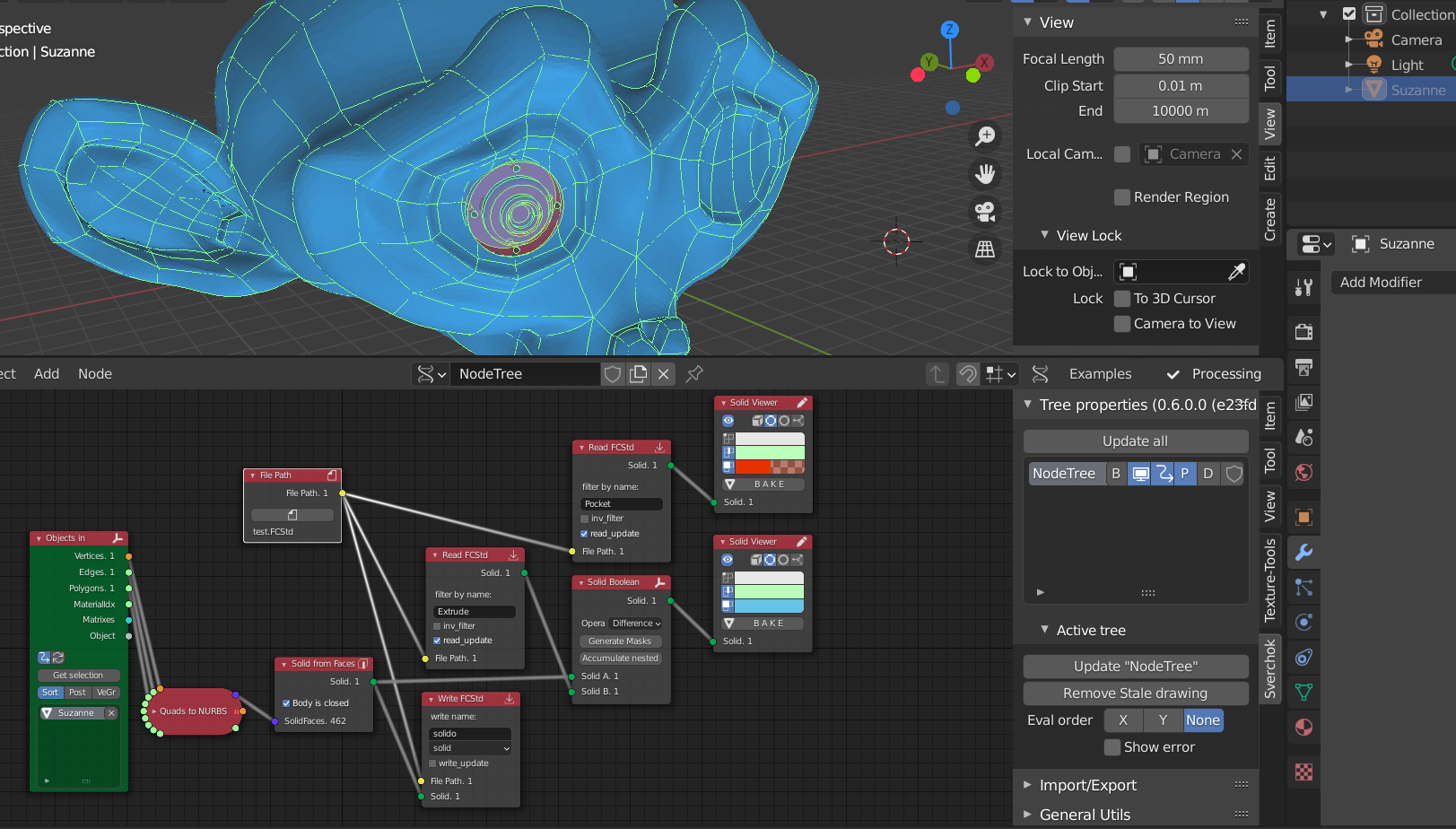Click the Update "NodeTree" button
The height and width of the screenshot is (829, 1456).
point(1136,667)
